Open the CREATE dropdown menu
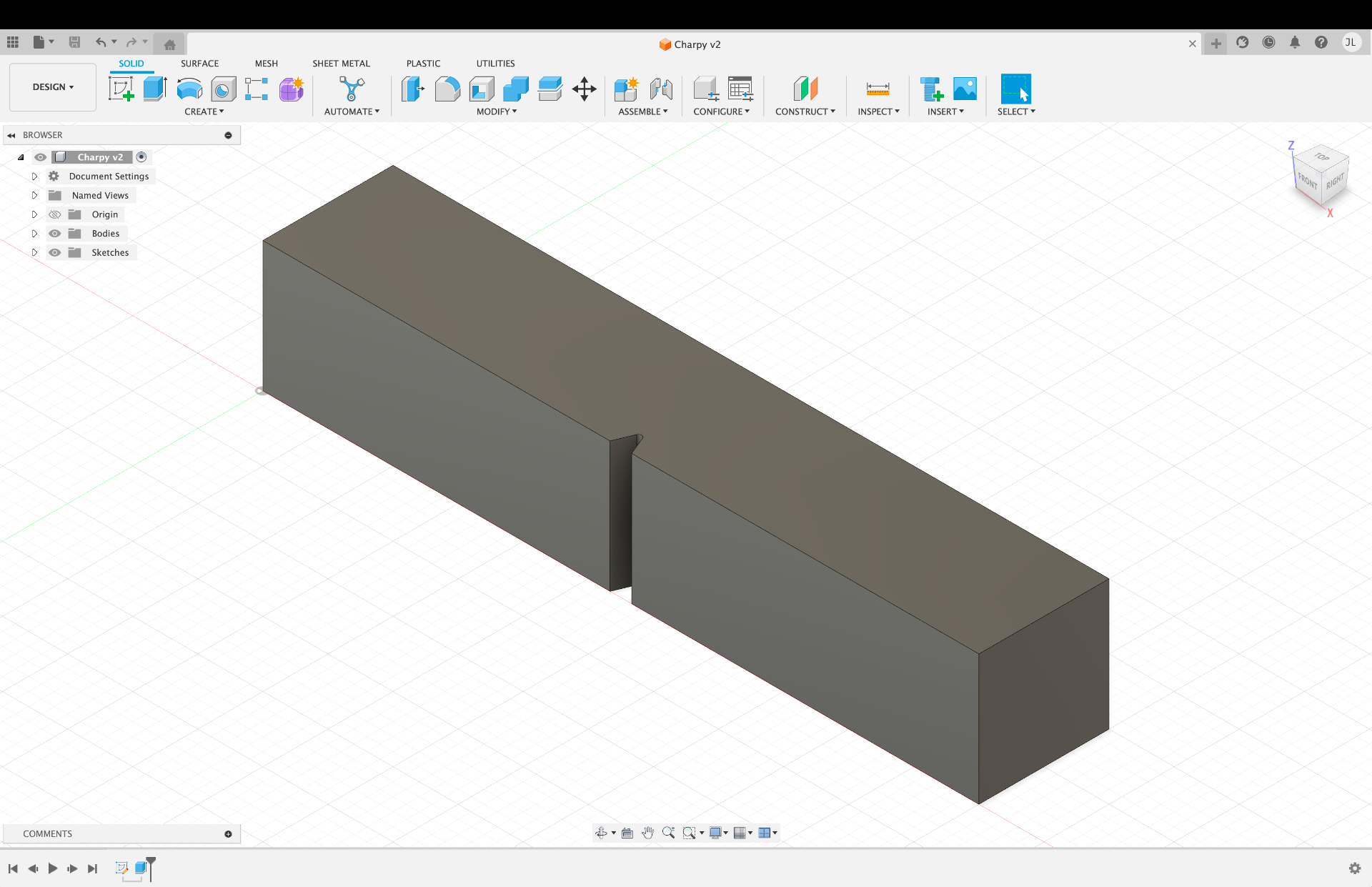Viewport: 1372px width, 887px height. pos(204,112)
